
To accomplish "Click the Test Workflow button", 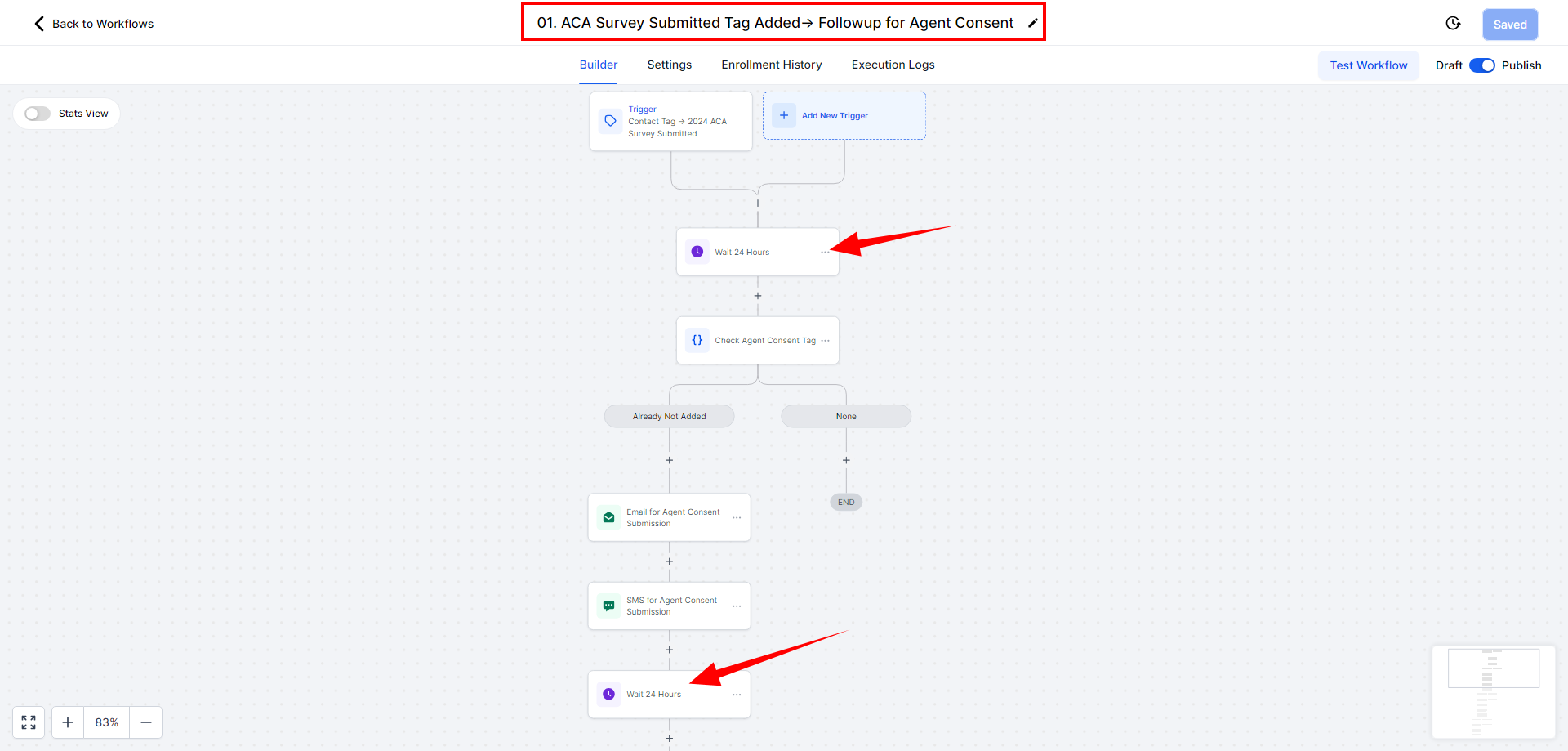I will [x=1369, y=65].
